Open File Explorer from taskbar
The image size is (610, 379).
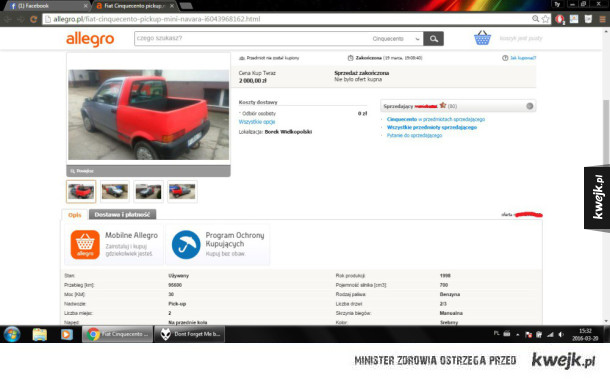pos(40,334)
